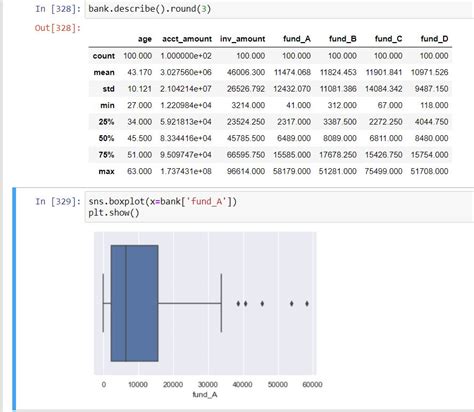Screen dimensions: 474x412
Task: Click the fund_A x-axis label under plot
Action: coord(205,395)
